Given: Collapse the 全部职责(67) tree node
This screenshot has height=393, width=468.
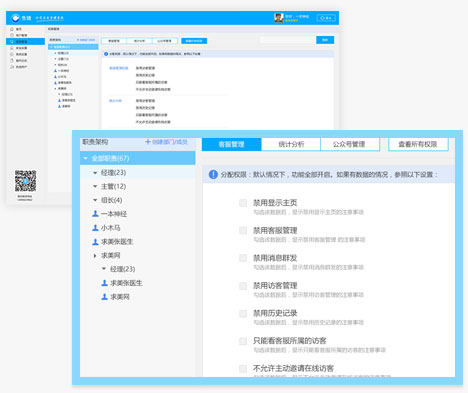Looking at the screenshot, I should coord(86,158).
